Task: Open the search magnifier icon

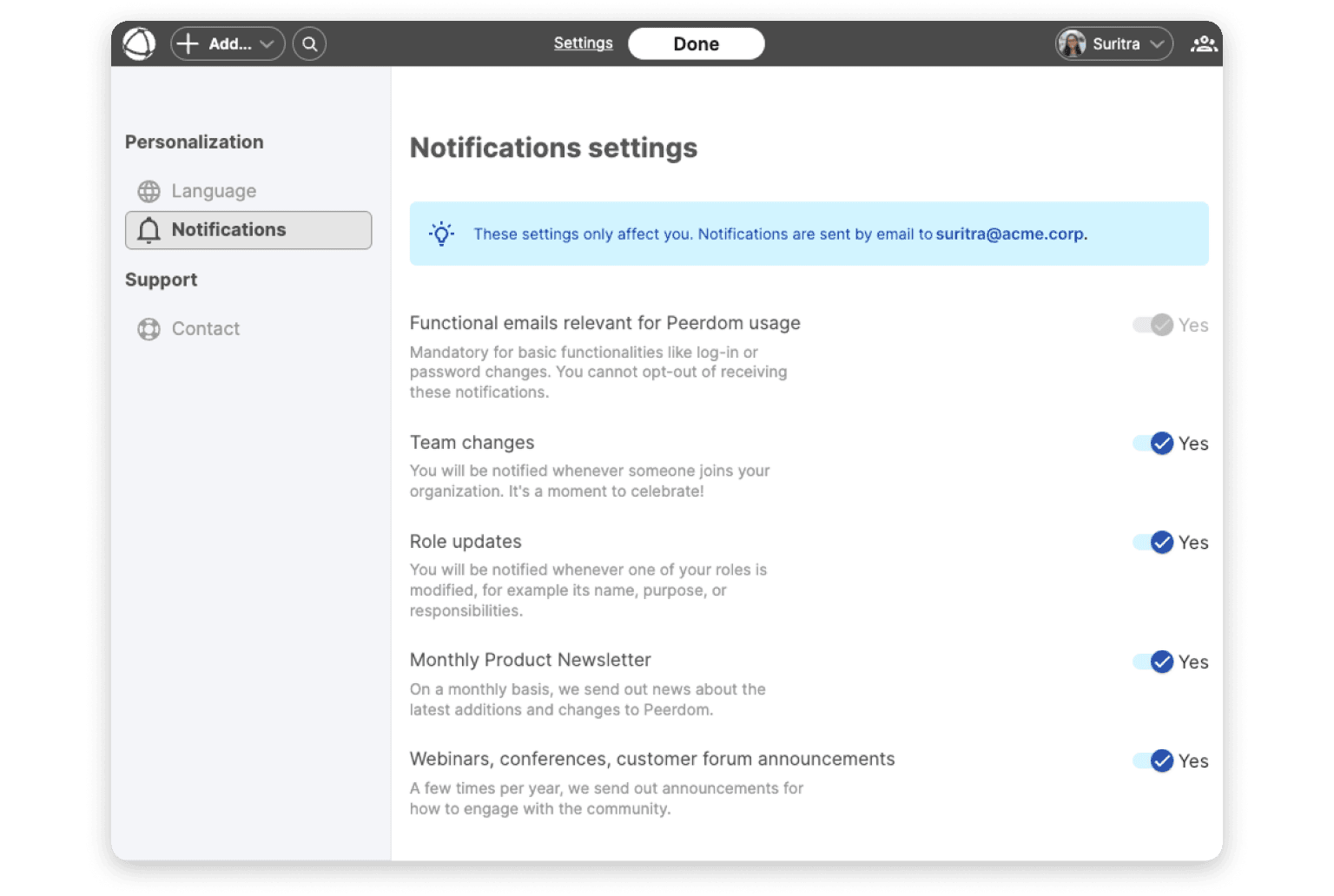Action: [309, 43]
